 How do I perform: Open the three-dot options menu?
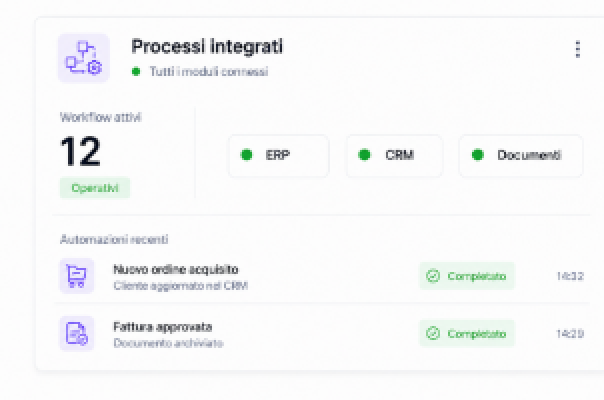tap(577, 49)
